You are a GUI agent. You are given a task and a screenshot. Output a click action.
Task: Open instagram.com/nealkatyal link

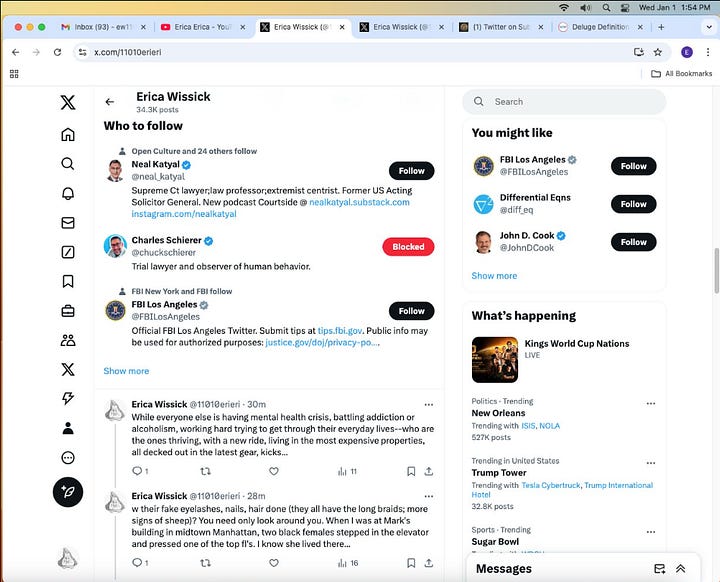tap(184, 214)
